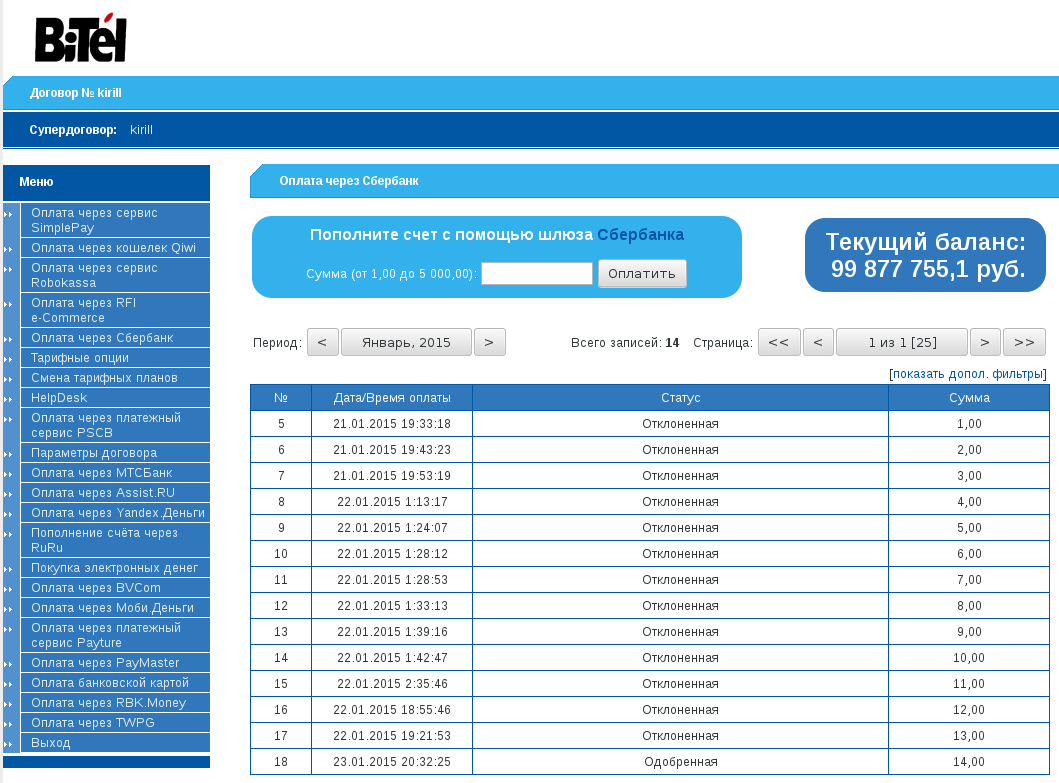Viewport: 1059px width, 783px height.
Task: Open the Сбербанка gateway link
Action: click(x=640, y=235)
